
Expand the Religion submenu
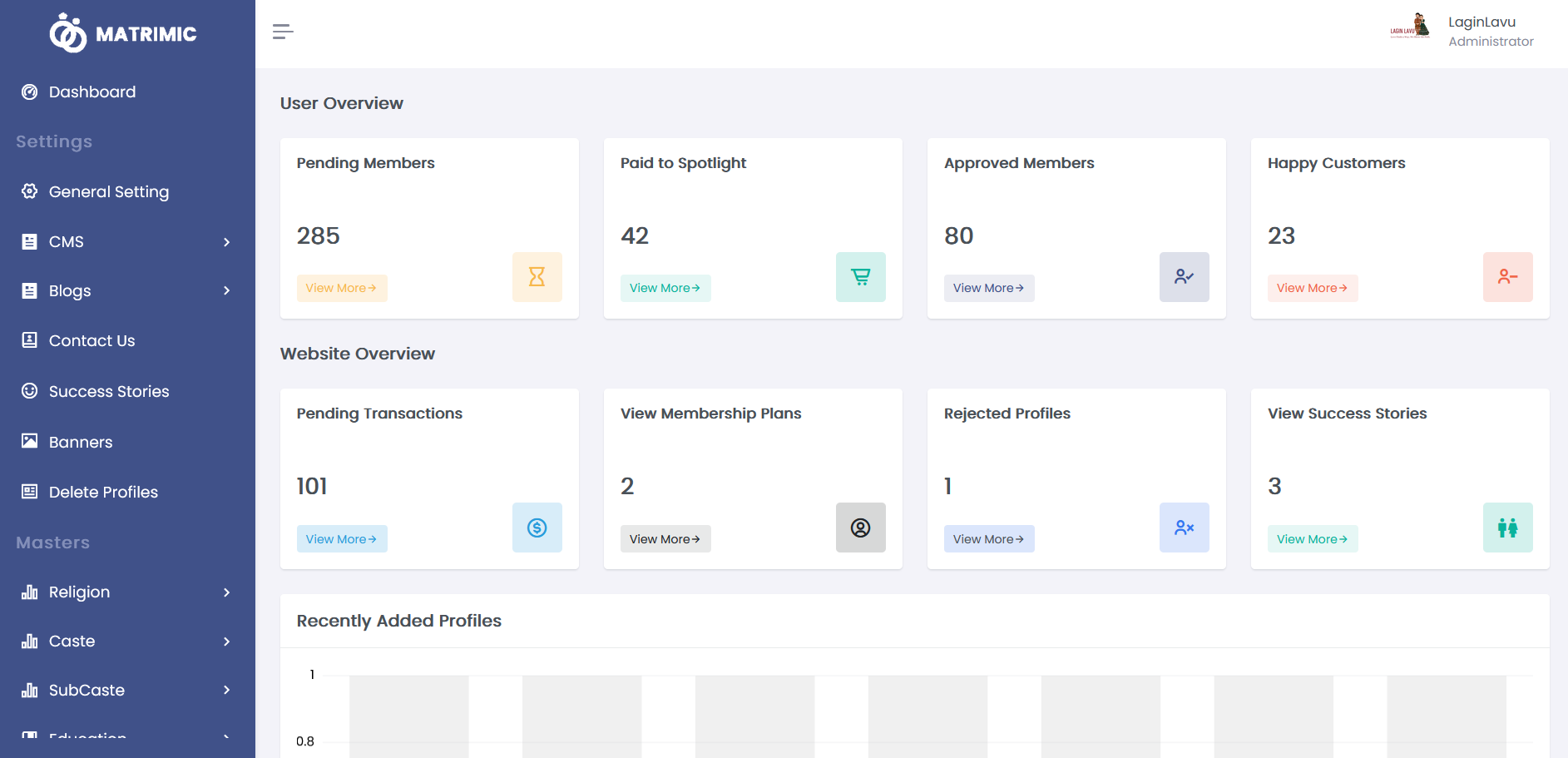(x=226, y=592)
